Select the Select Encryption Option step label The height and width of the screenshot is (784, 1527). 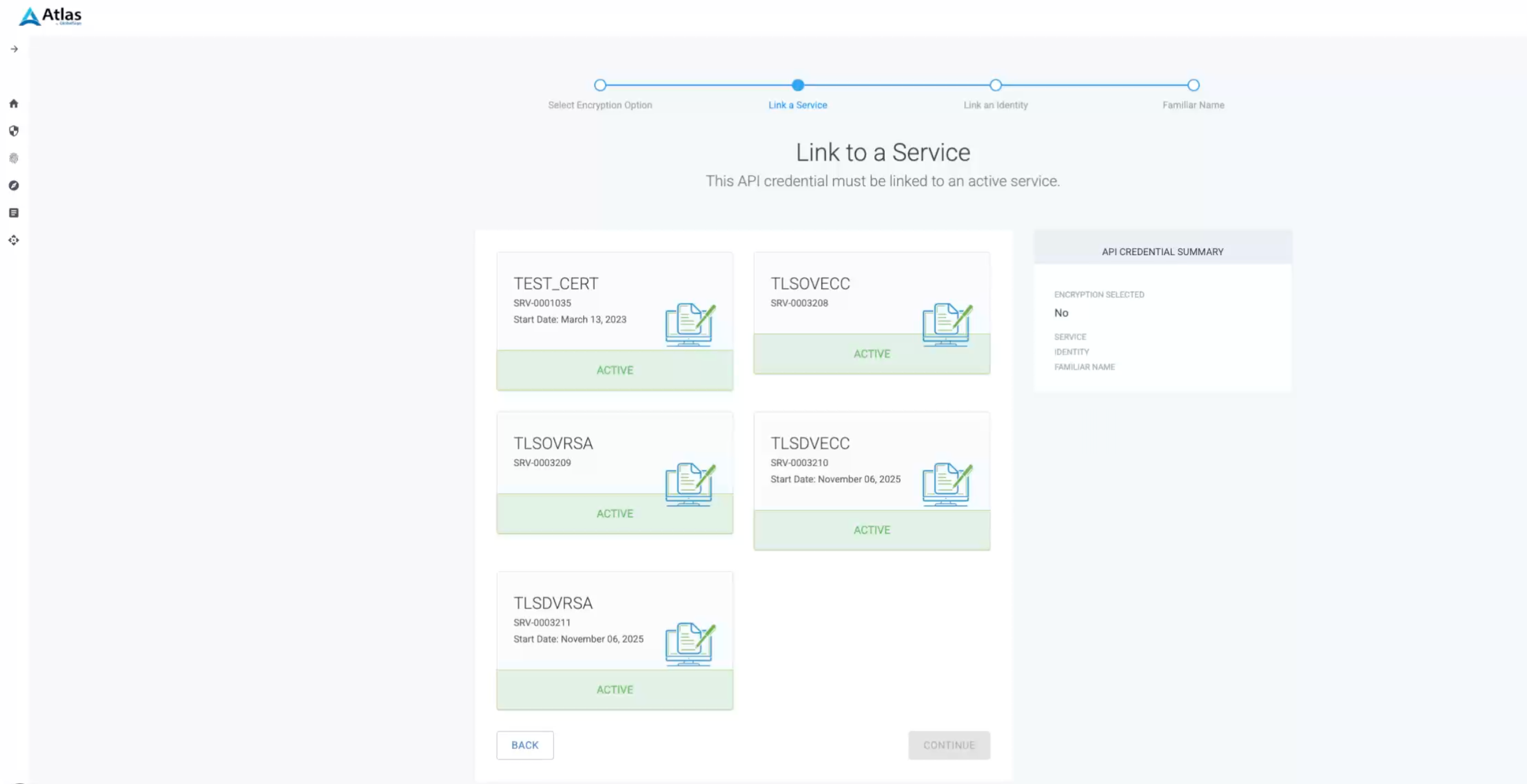[600, 105]
